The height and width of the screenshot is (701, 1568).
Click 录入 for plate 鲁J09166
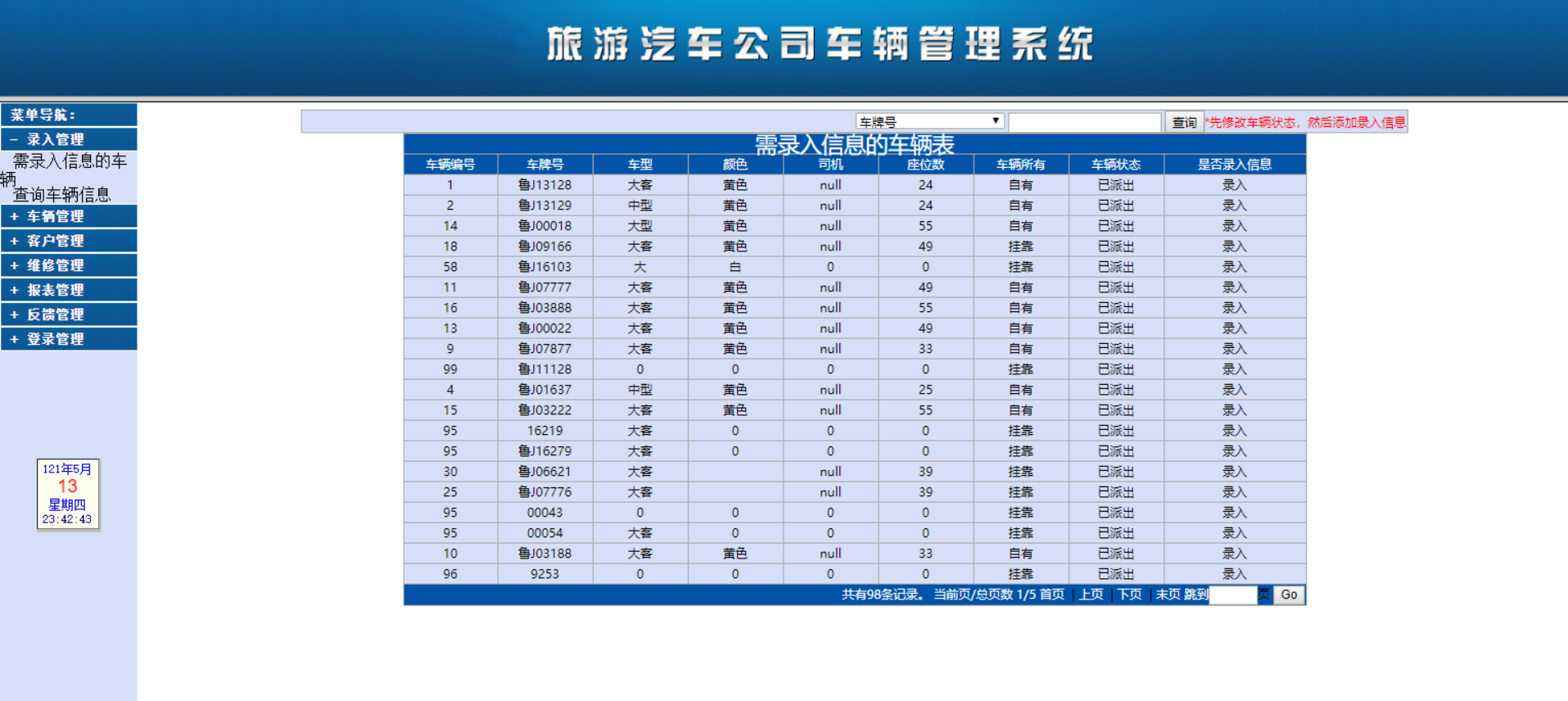(1234, 246)
